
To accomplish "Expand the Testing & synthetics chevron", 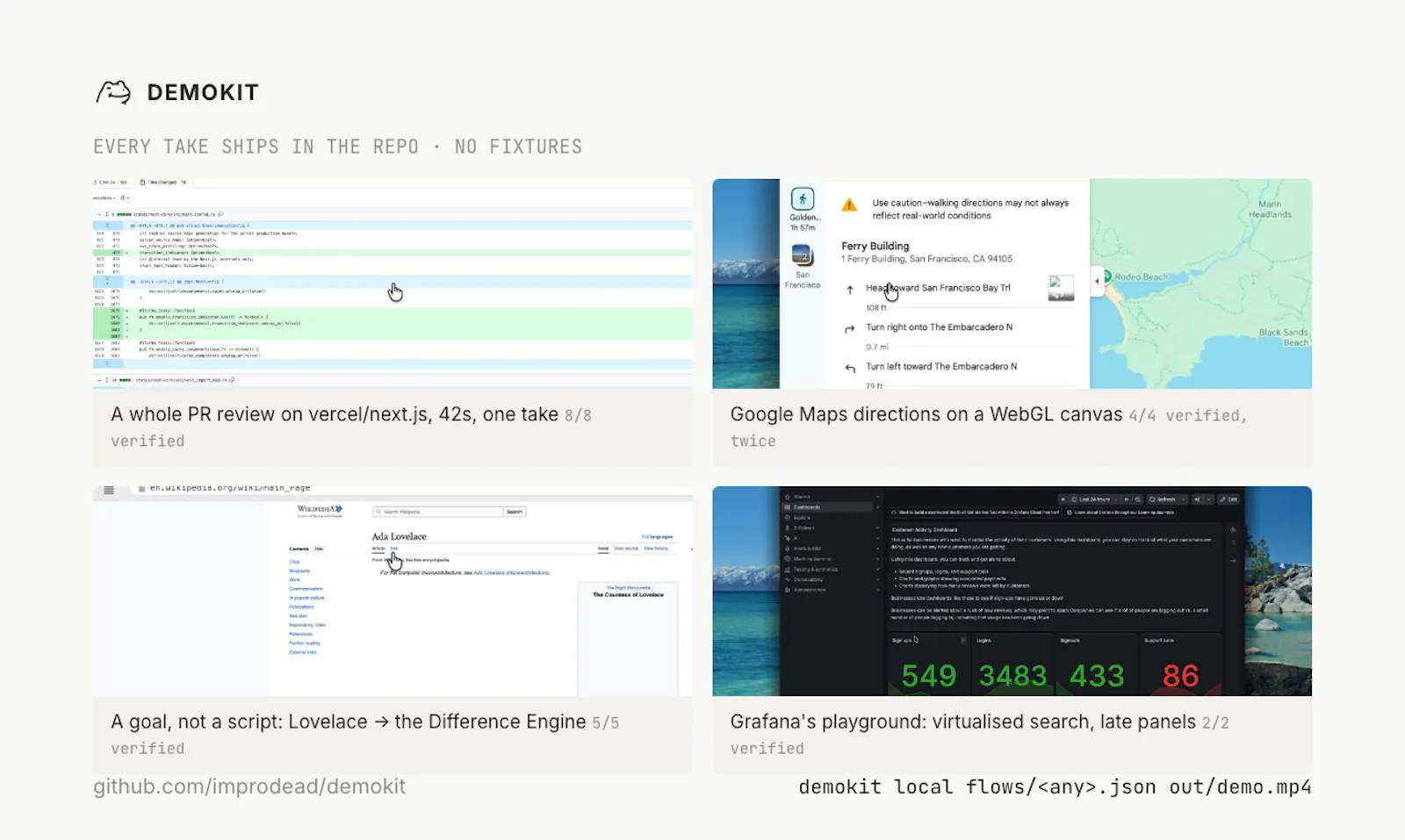I will (x=878, y=569).
